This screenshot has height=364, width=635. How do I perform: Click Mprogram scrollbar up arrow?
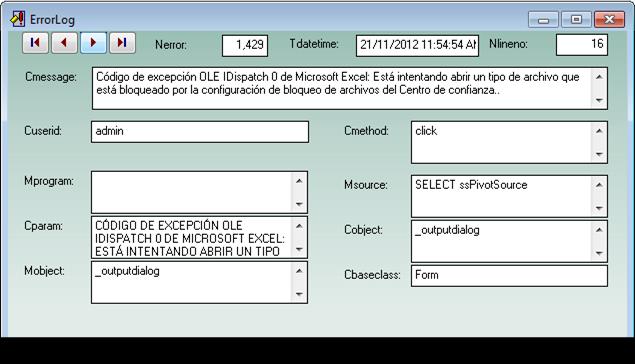click(x=299, y=181)
